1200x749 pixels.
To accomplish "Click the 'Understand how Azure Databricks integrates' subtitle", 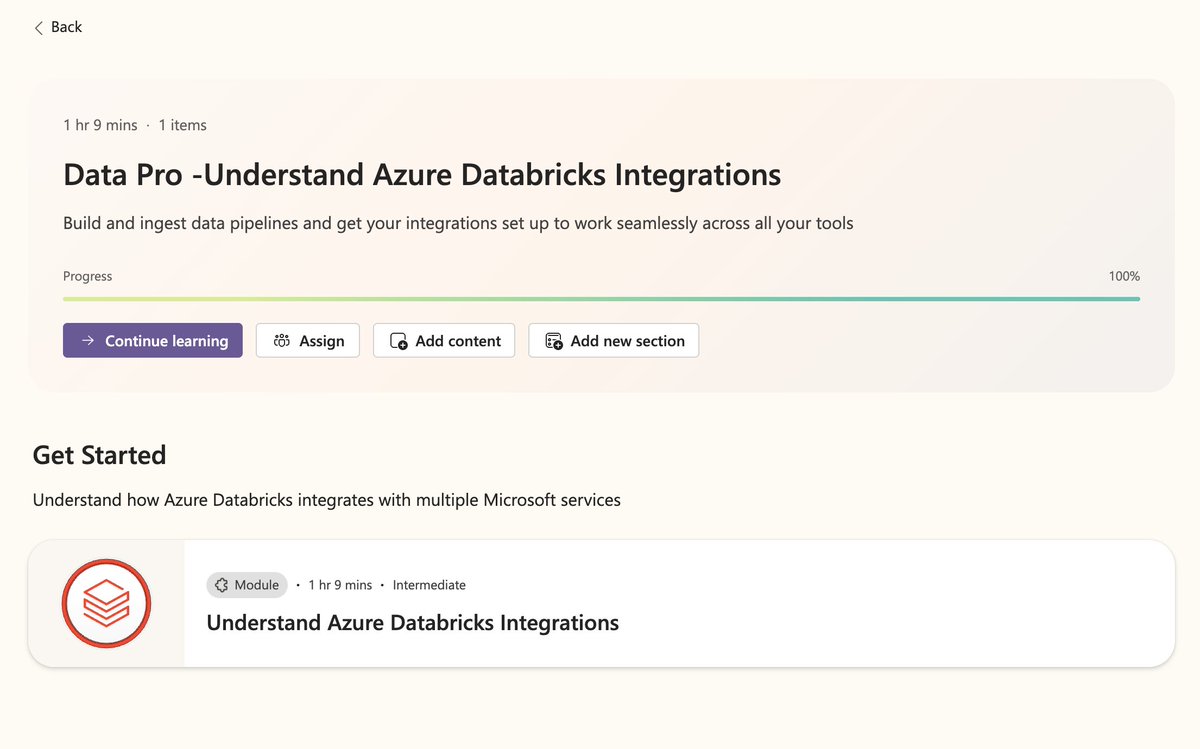I will pyautogui.click(x=327, y=500).
